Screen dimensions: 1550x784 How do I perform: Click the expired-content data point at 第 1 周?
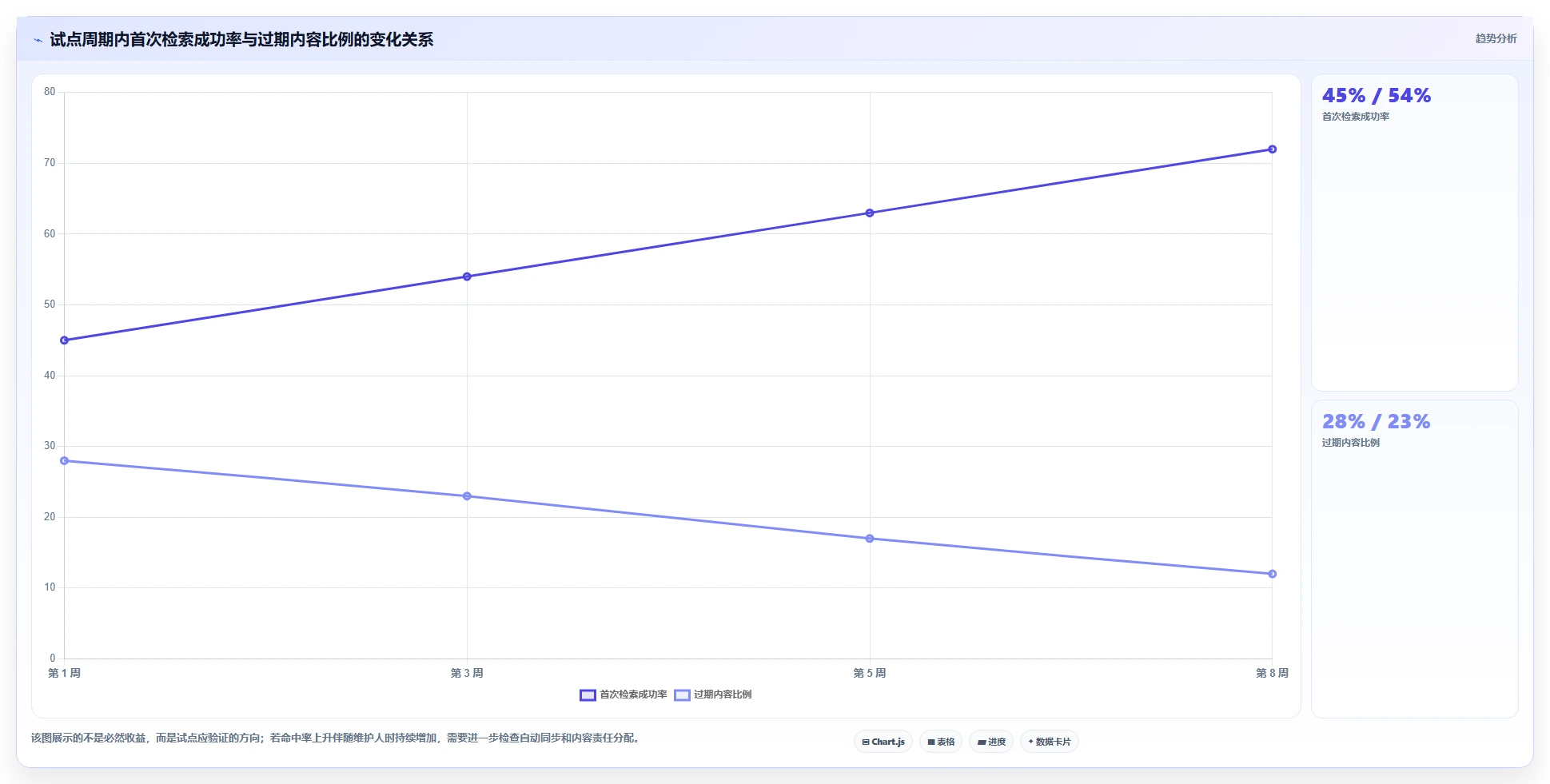65,461
